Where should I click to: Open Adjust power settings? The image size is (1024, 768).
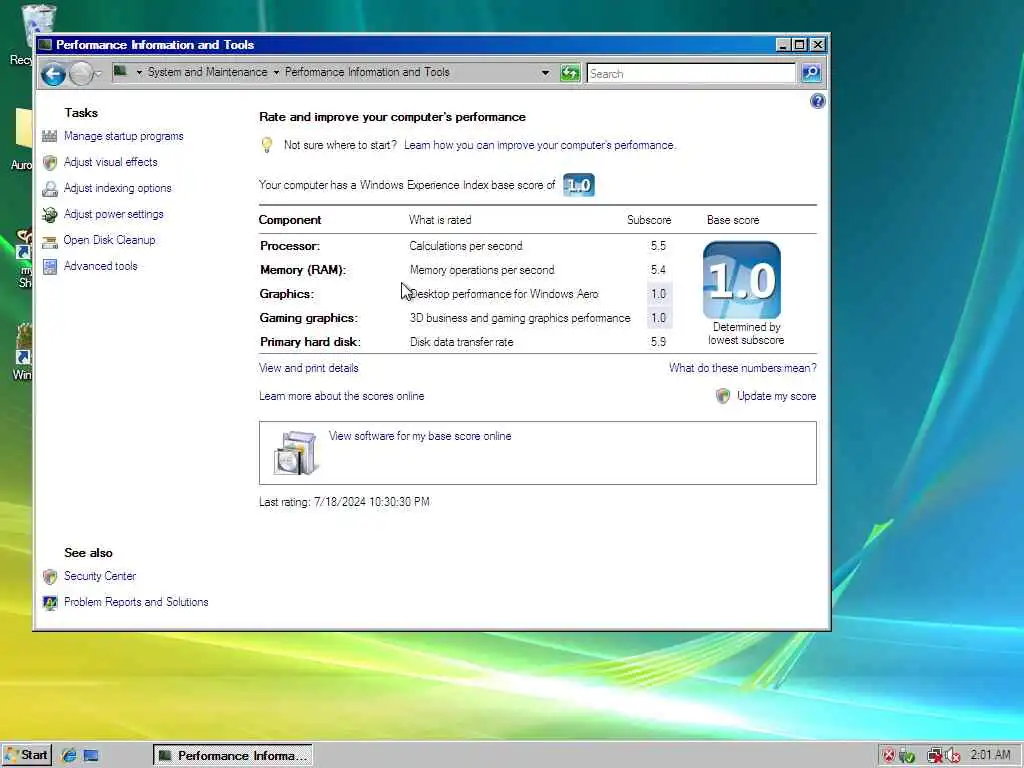tap(114, 214)
